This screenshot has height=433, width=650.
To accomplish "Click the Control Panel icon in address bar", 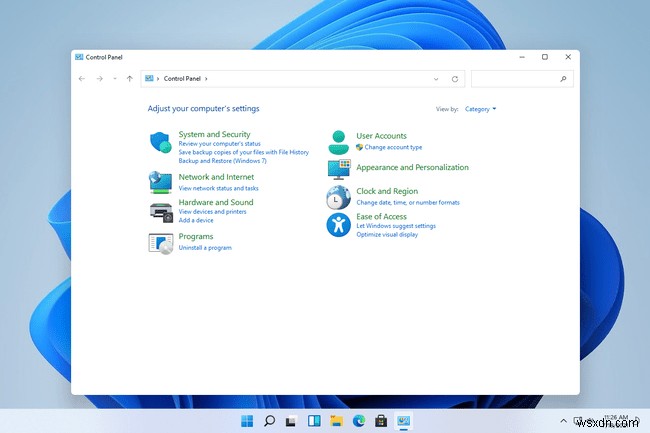I will click(x=149, y=78).
